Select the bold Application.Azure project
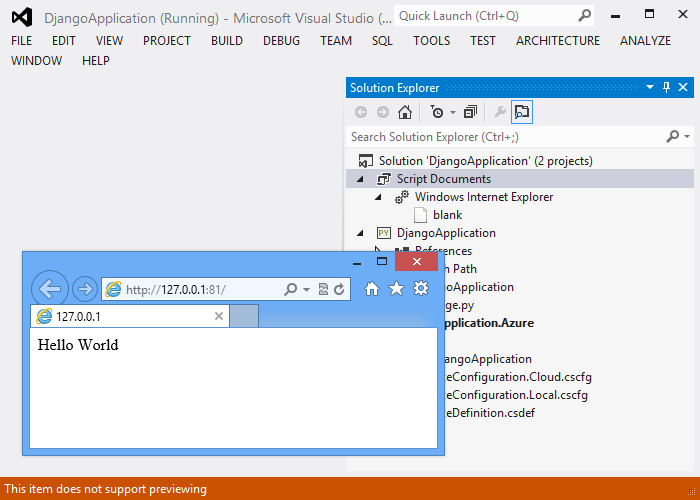Screen dimensions: 700x500 [x=489, y=323]
